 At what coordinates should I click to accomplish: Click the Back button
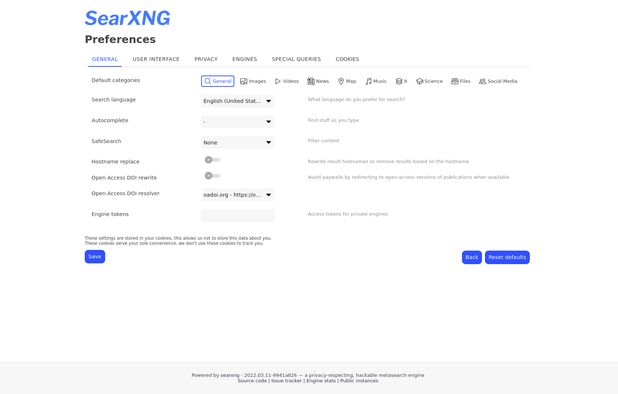pyautogui.click(x=472, y=257)
